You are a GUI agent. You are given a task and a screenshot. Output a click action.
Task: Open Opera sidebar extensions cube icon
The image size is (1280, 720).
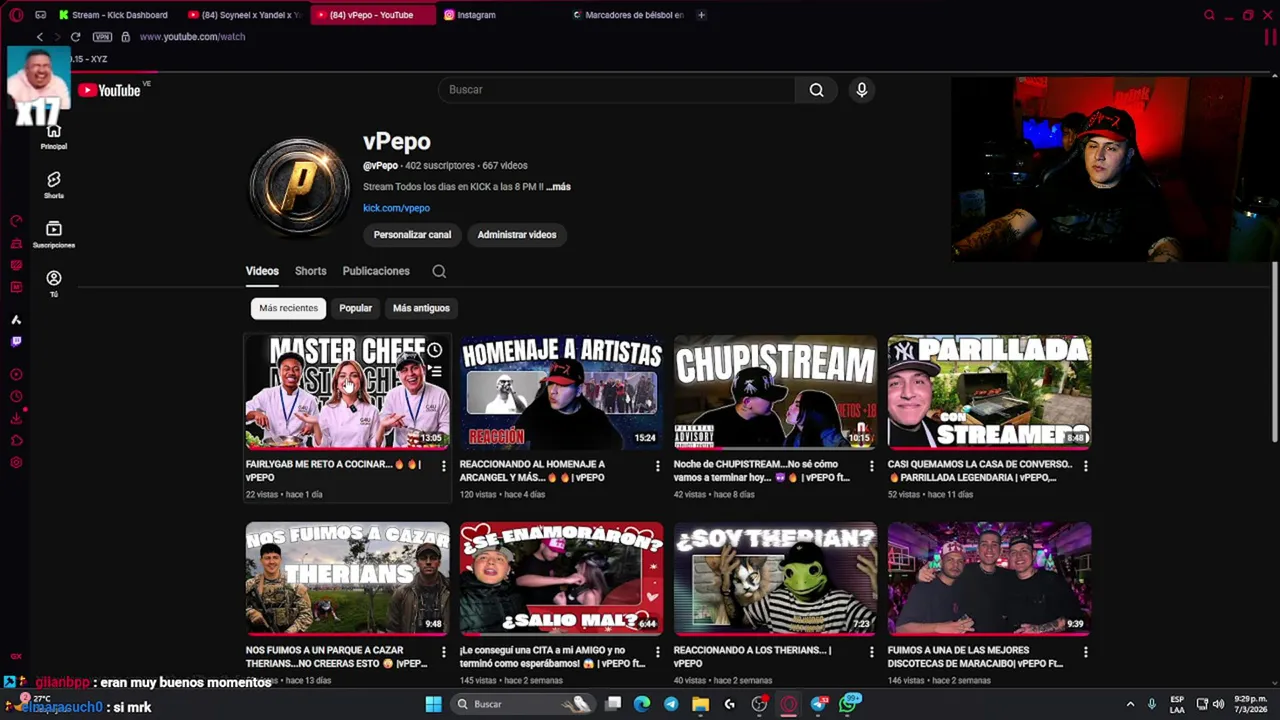(16, 441)
